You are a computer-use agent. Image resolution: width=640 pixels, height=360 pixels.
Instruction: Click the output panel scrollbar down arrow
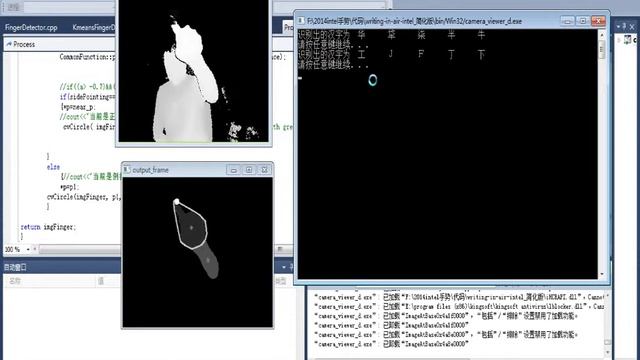tap(608, 352)
